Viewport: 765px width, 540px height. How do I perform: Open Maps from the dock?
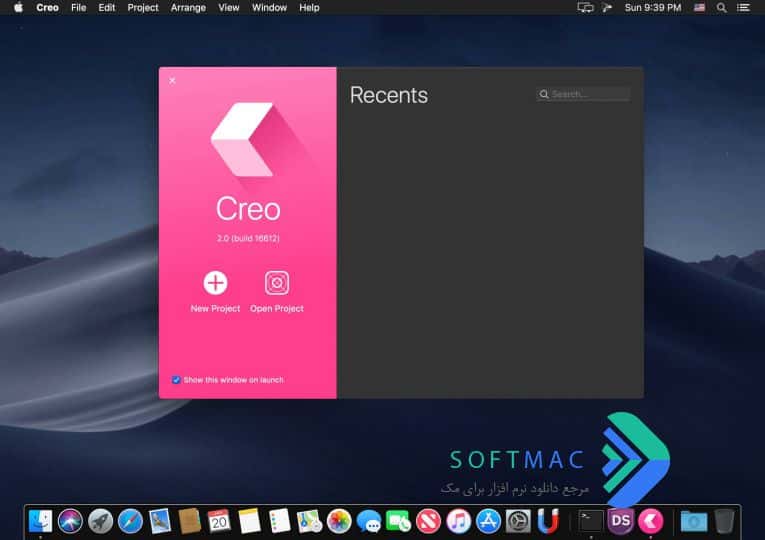pos(309,520)
